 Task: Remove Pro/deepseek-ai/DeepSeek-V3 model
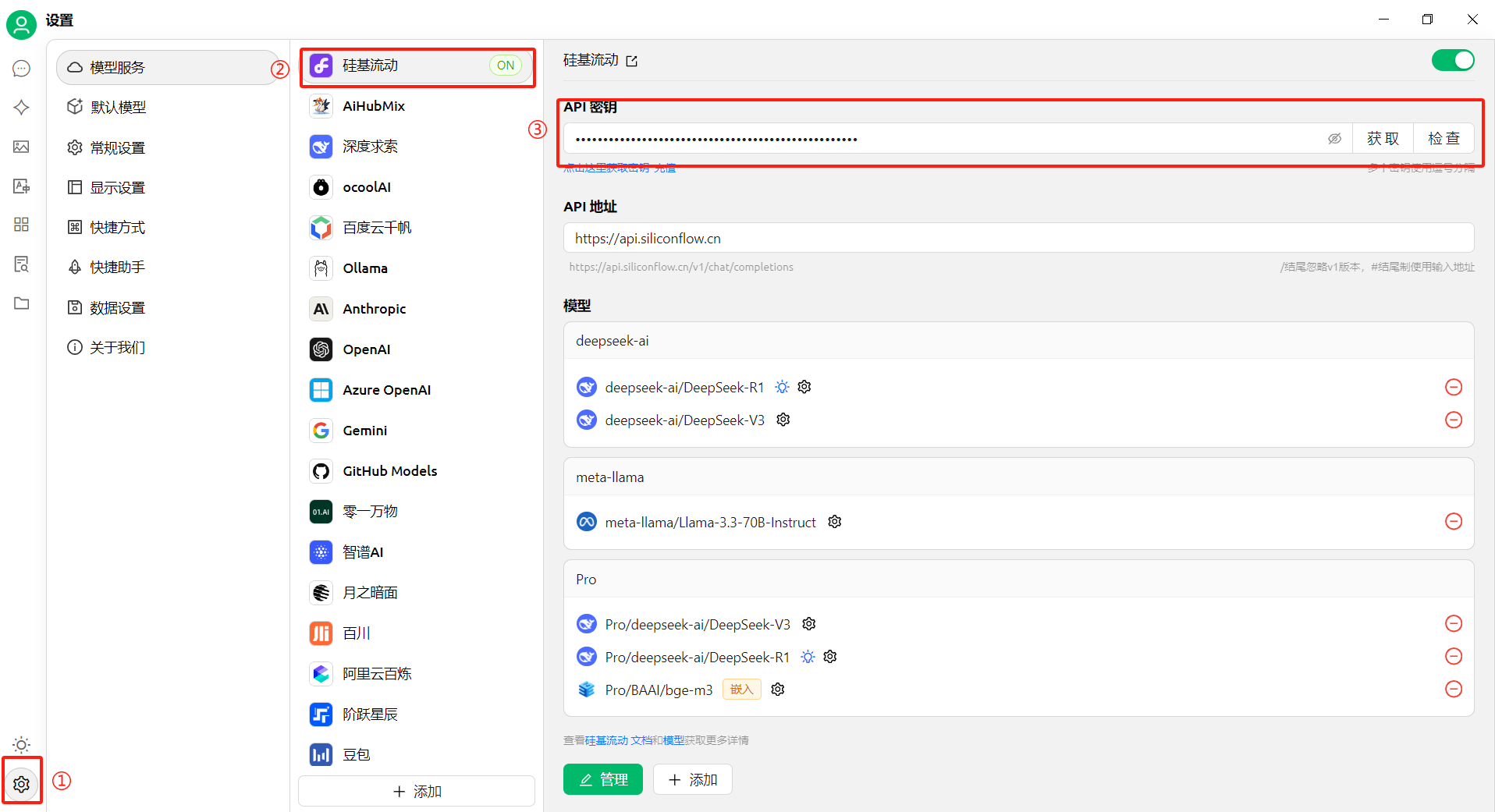(1454, 623)
